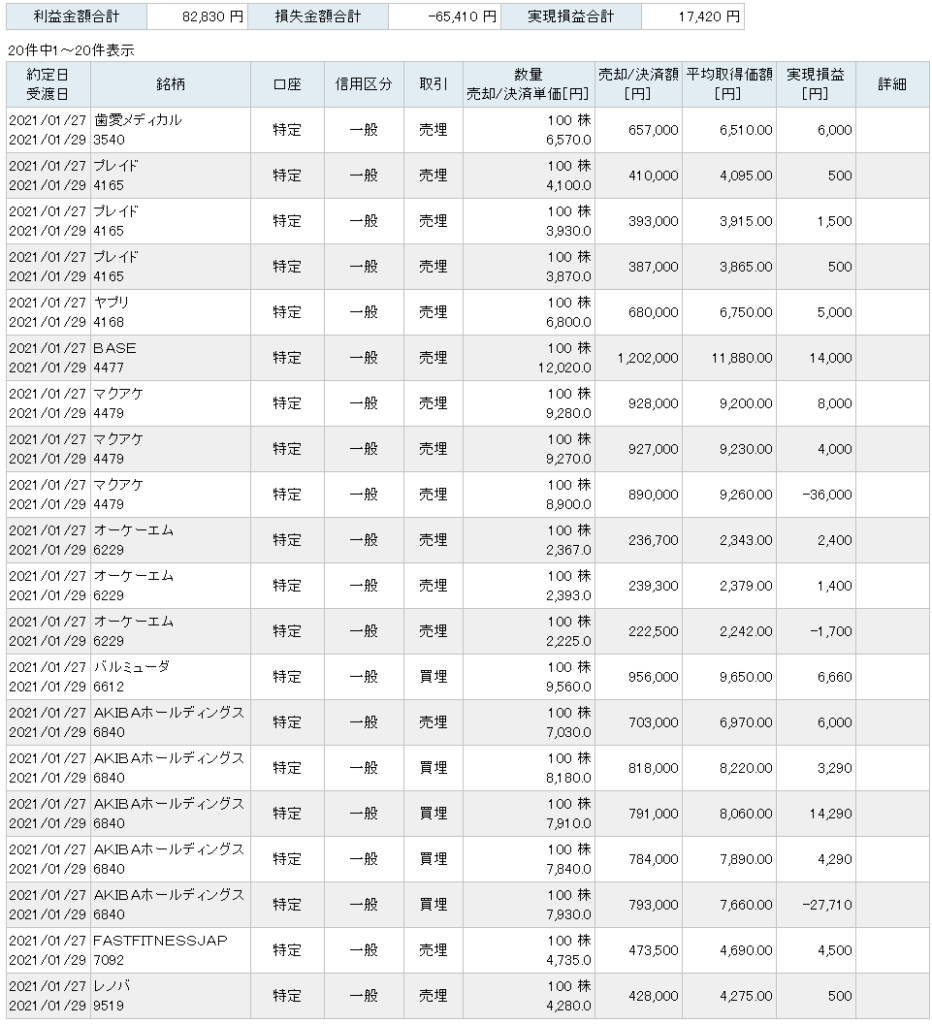Click the 信用区分 column header
This screenshot has height=1024, width=932.
click(x=364, y=84)
